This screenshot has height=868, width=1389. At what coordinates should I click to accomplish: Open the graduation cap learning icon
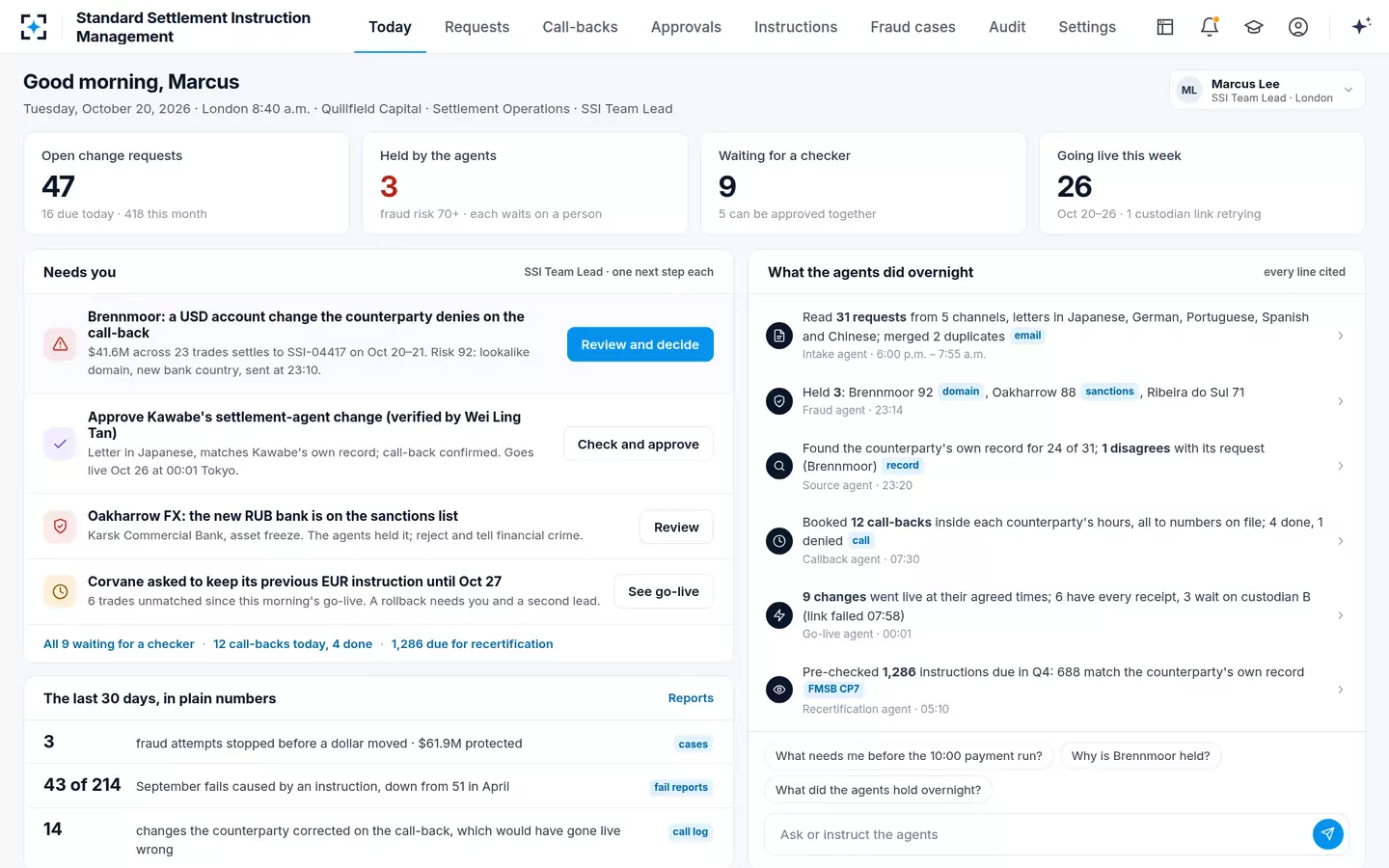click(x=1254, y=27)
